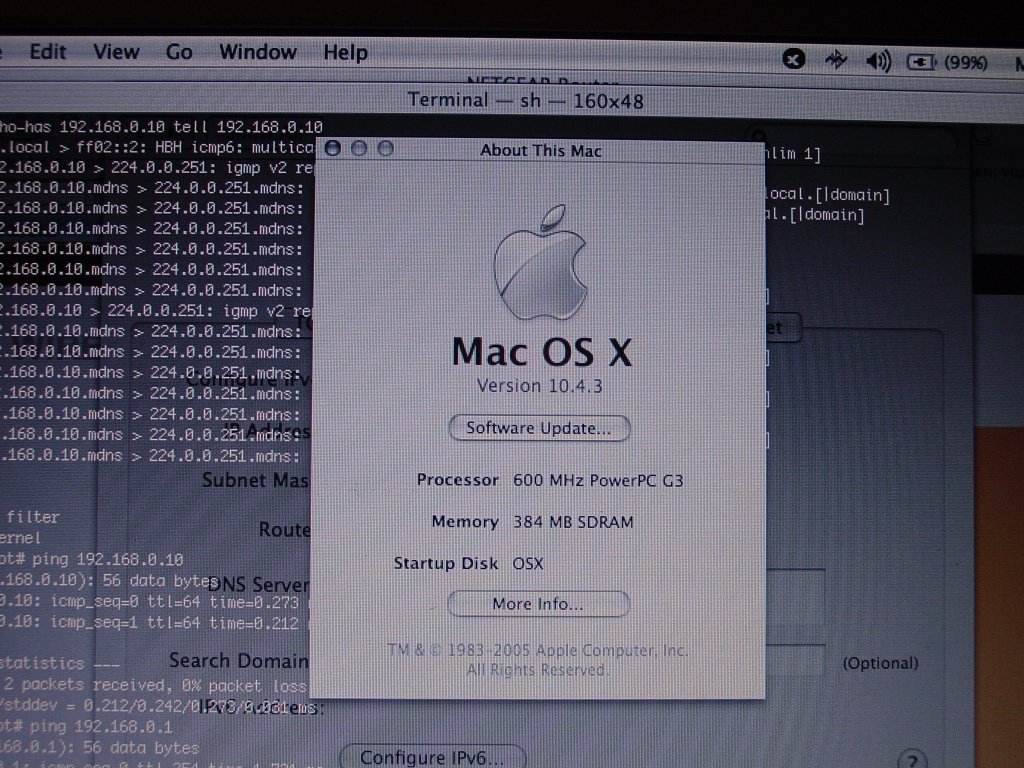Click the OSX startup disk value
Viewport: 1024px width, 768px height.
pos(528,563)
